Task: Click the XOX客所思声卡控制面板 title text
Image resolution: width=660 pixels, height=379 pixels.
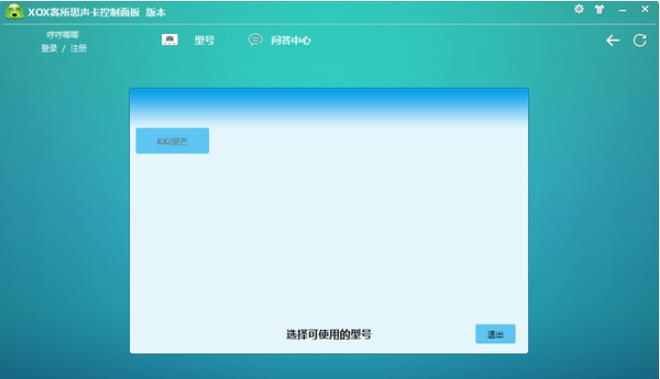Action: click(84, 12)
